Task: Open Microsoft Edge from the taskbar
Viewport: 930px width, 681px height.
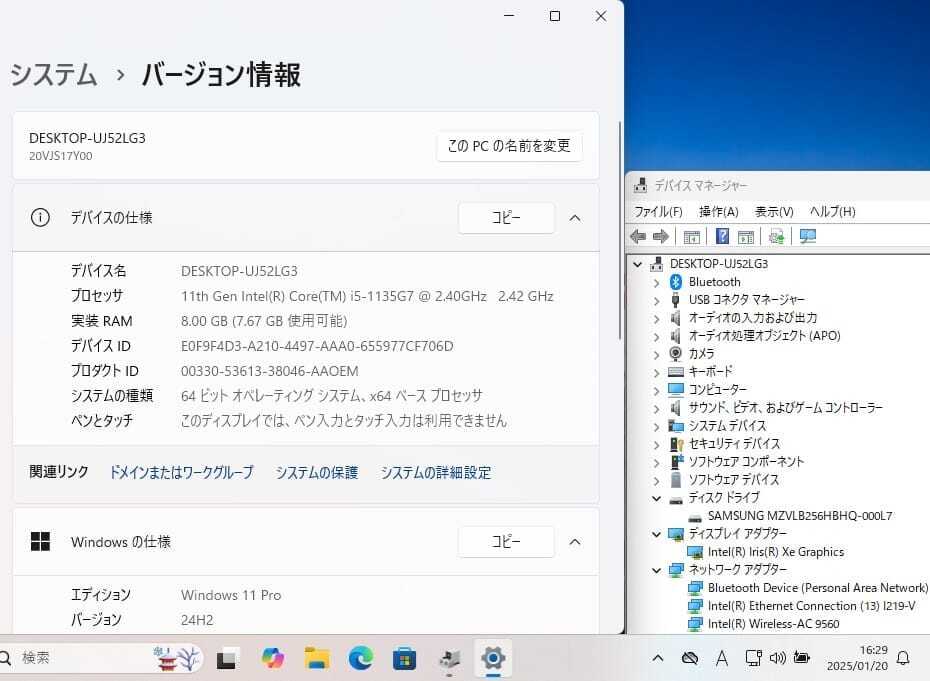Action: [361, 658]
